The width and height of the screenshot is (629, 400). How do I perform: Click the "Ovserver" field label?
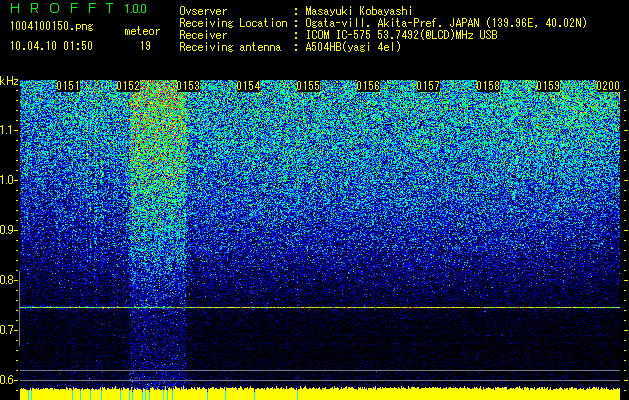(x=203, y=11)
